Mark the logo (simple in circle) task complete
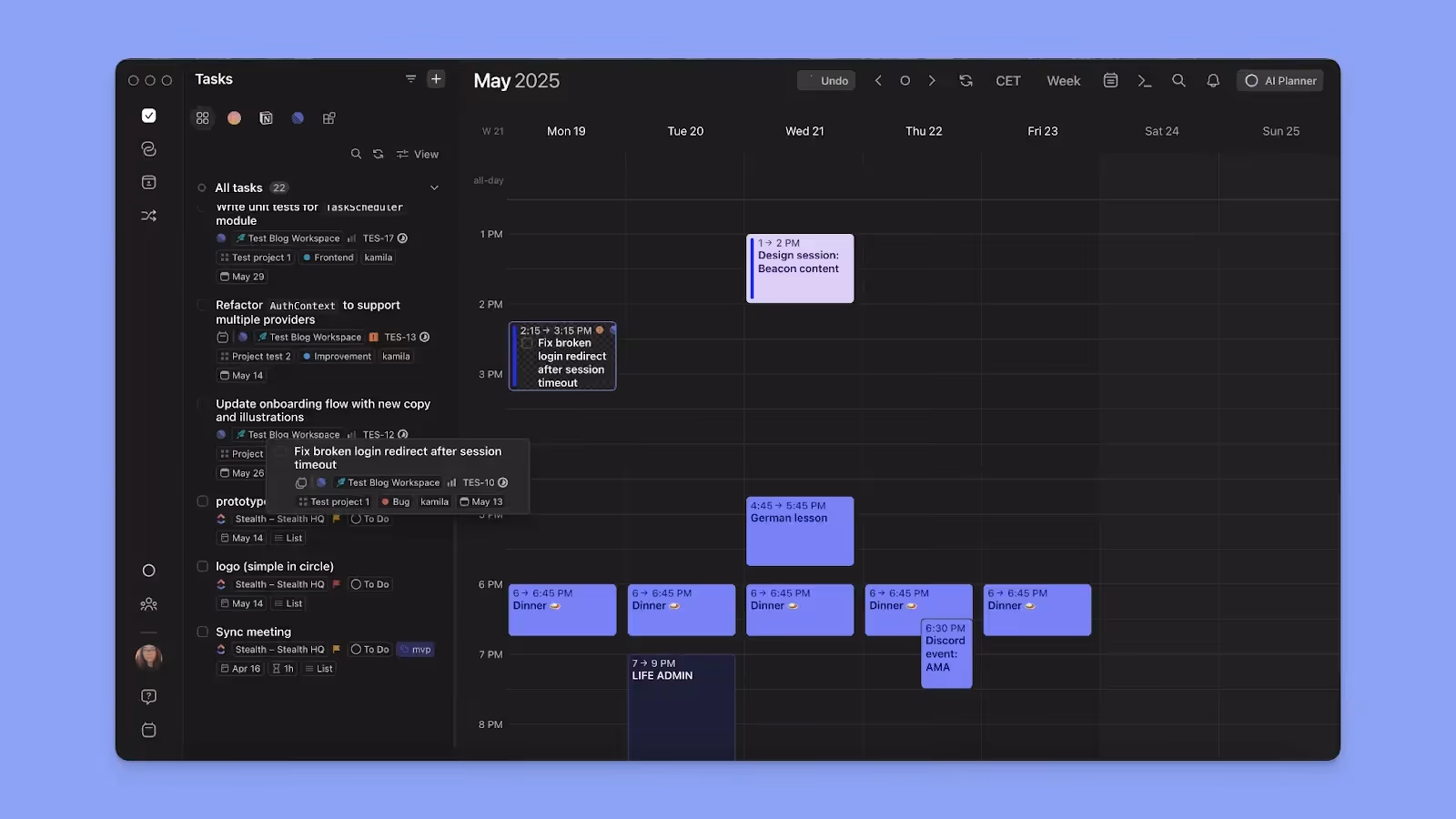Screen dimensions: 1456x819 tap(202, 565)
